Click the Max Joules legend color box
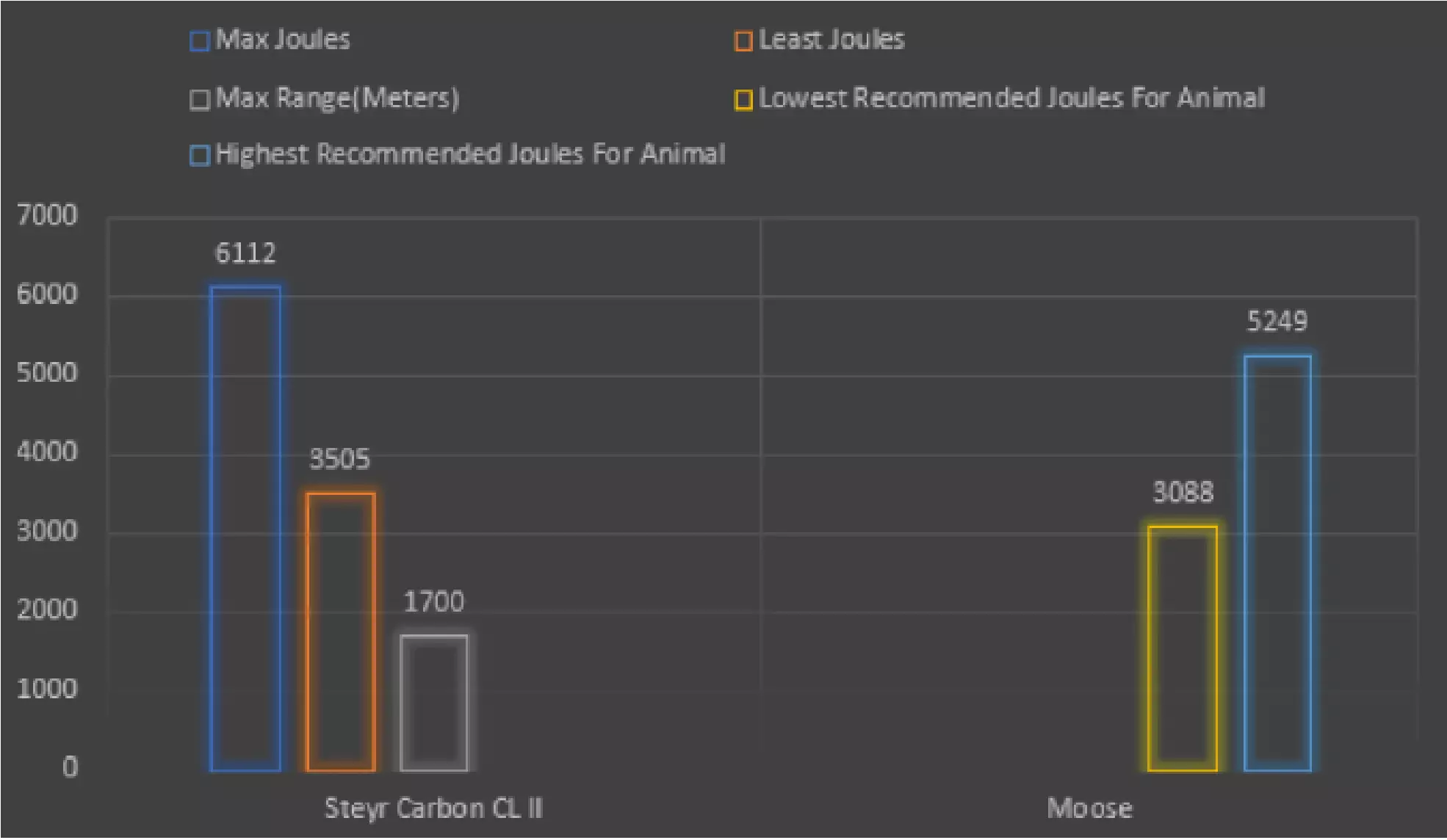Screen dimensions: 1447x840 (x=199, y=41)
